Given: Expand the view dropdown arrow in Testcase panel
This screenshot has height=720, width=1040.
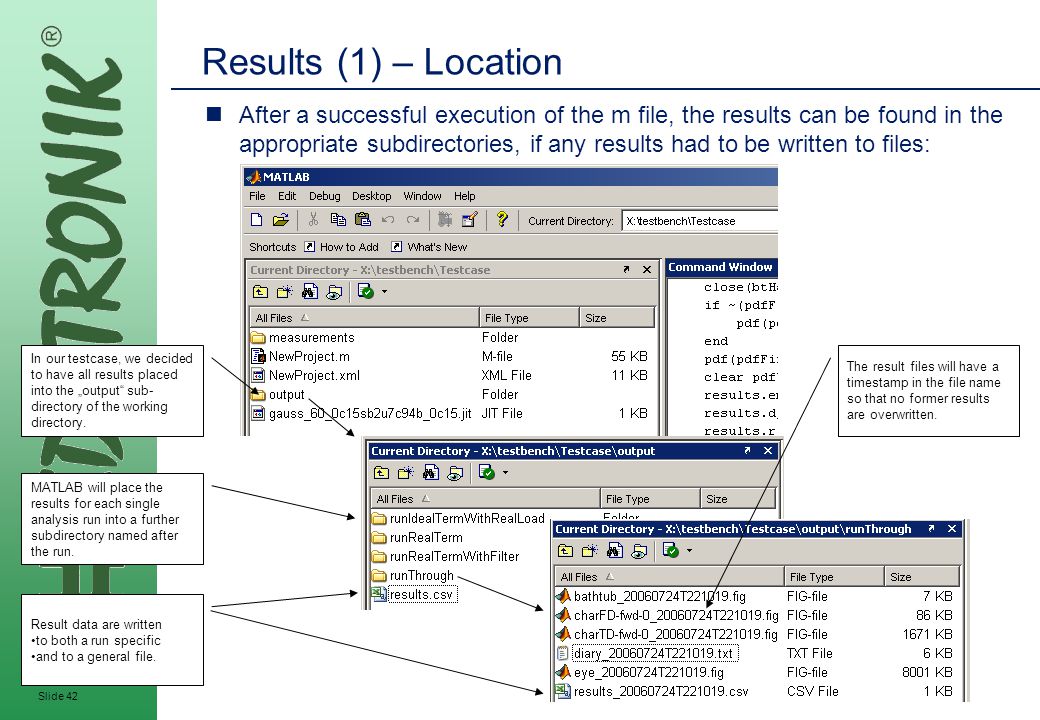Looking at the screenshot, I should tap(384, 292).
